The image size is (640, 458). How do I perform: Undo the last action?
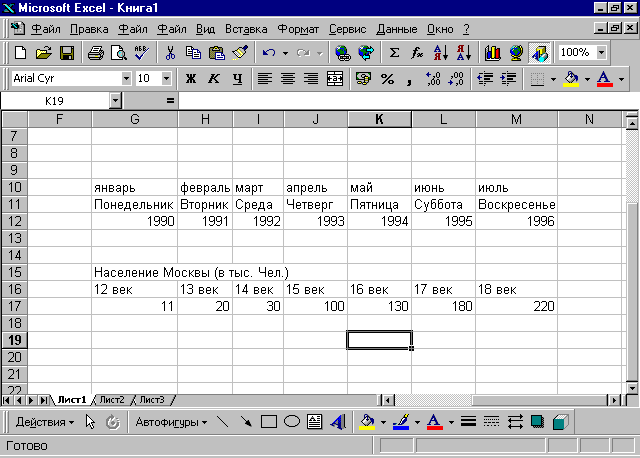(x=269, y=53)
